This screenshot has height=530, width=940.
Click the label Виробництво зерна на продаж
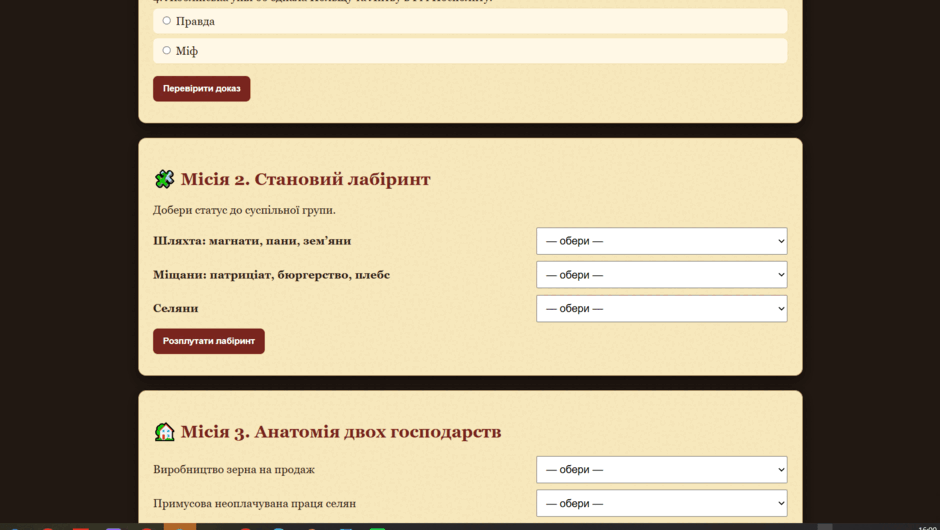click(x=234, y=469)
